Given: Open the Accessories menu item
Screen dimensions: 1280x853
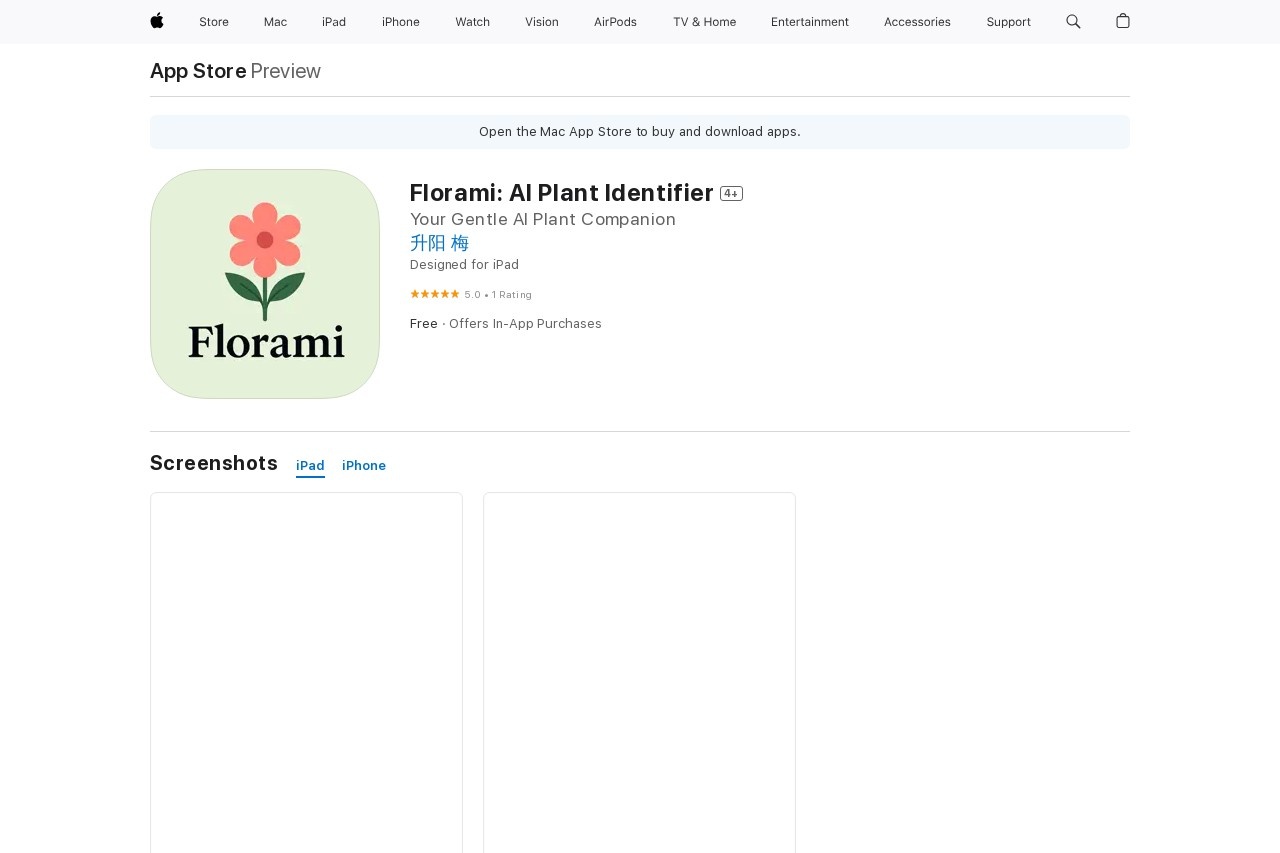Looking at the screenshot, I should pos(917,22).
